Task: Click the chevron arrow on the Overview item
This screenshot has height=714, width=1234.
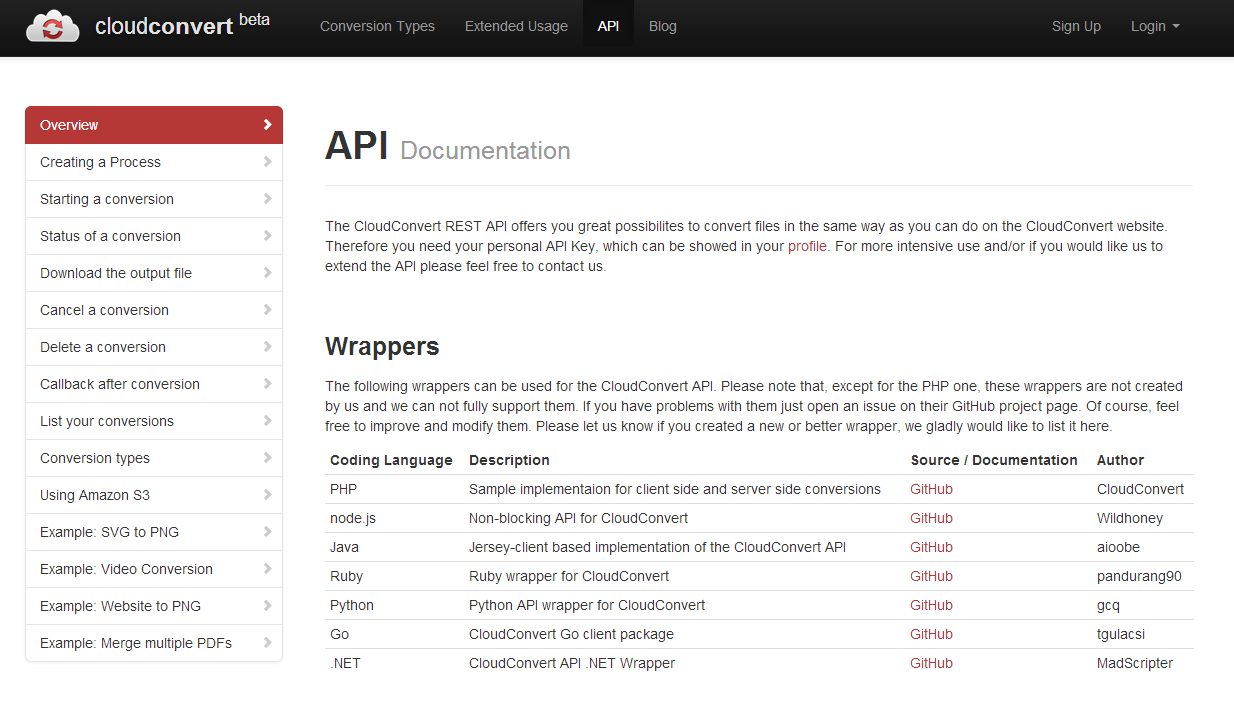Action: click(267, 125)
